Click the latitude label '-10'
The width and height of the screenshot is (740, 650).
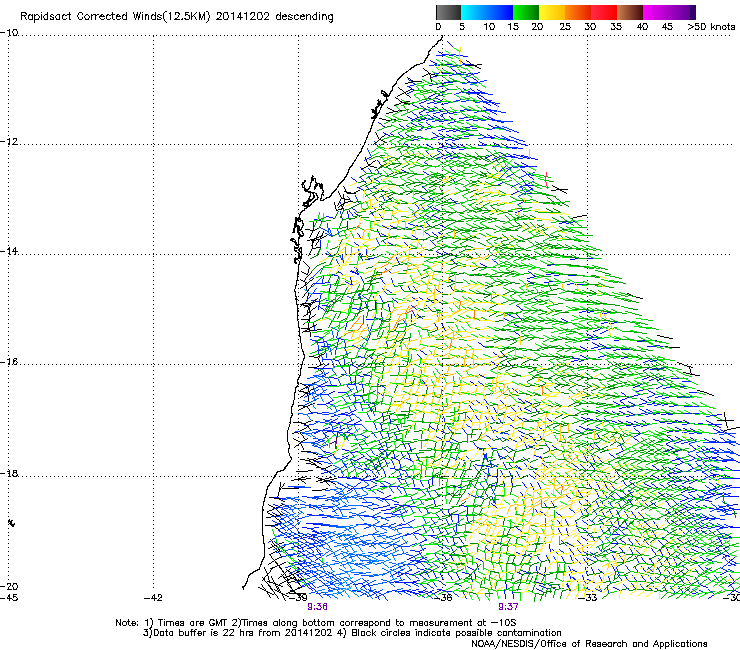[9, 33]
